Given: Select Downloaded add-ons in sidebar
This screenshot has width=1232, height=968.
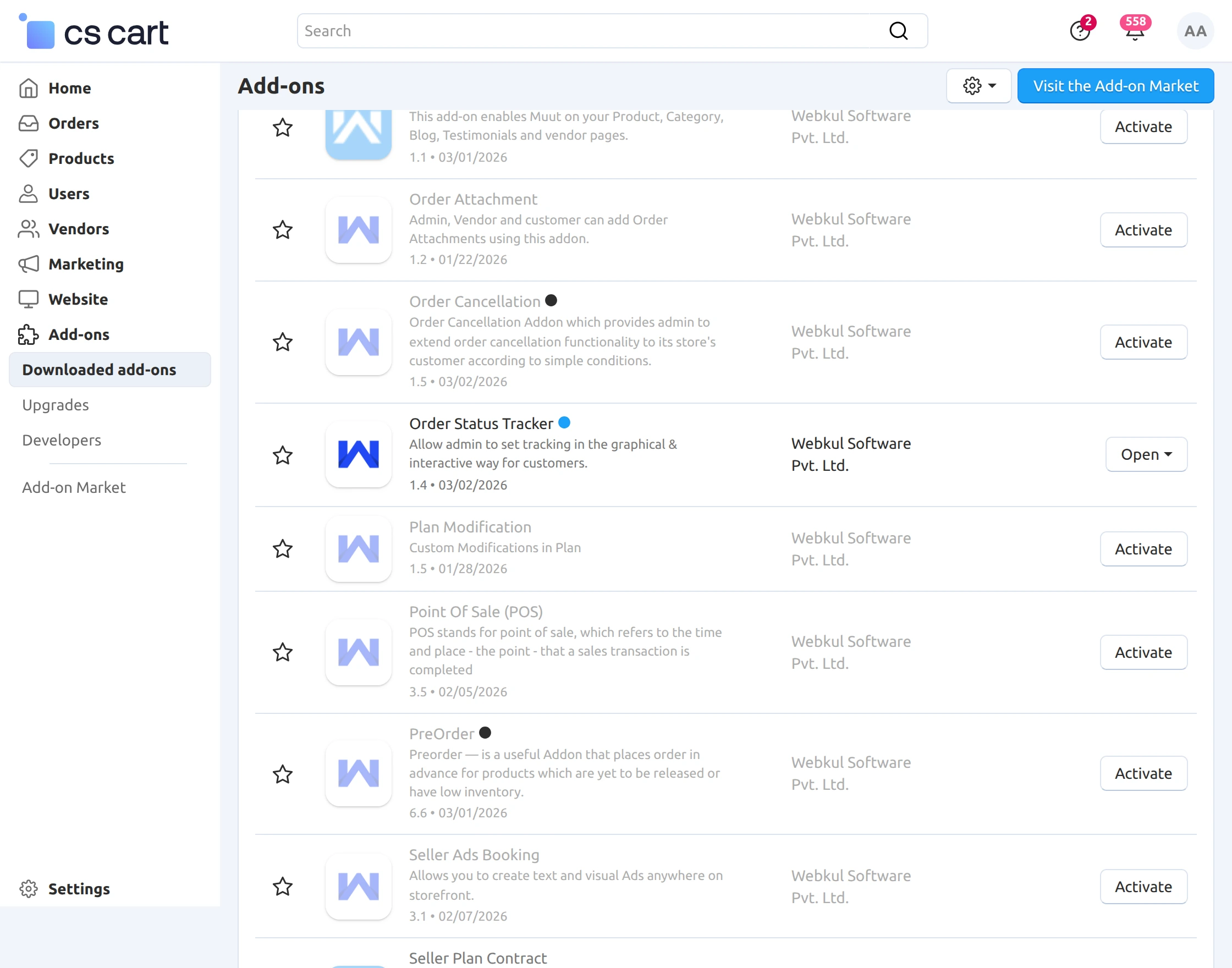Looking at the screenshot, I should click(x=110, y=370).
